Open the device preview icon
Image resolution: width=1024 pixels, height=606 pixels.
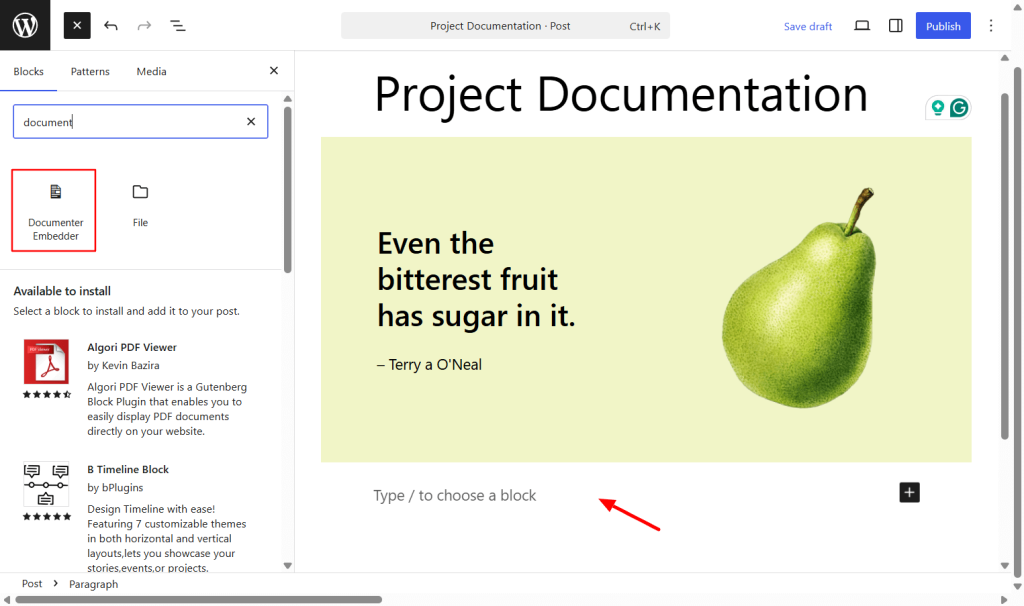click(861, 25)
